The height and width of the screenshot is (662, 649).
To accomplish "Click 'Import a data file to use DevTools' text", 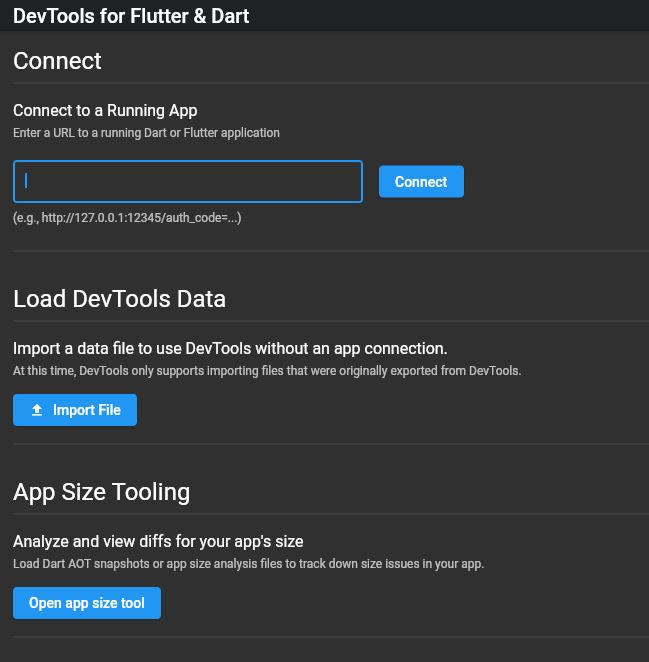I will point(230,349).
